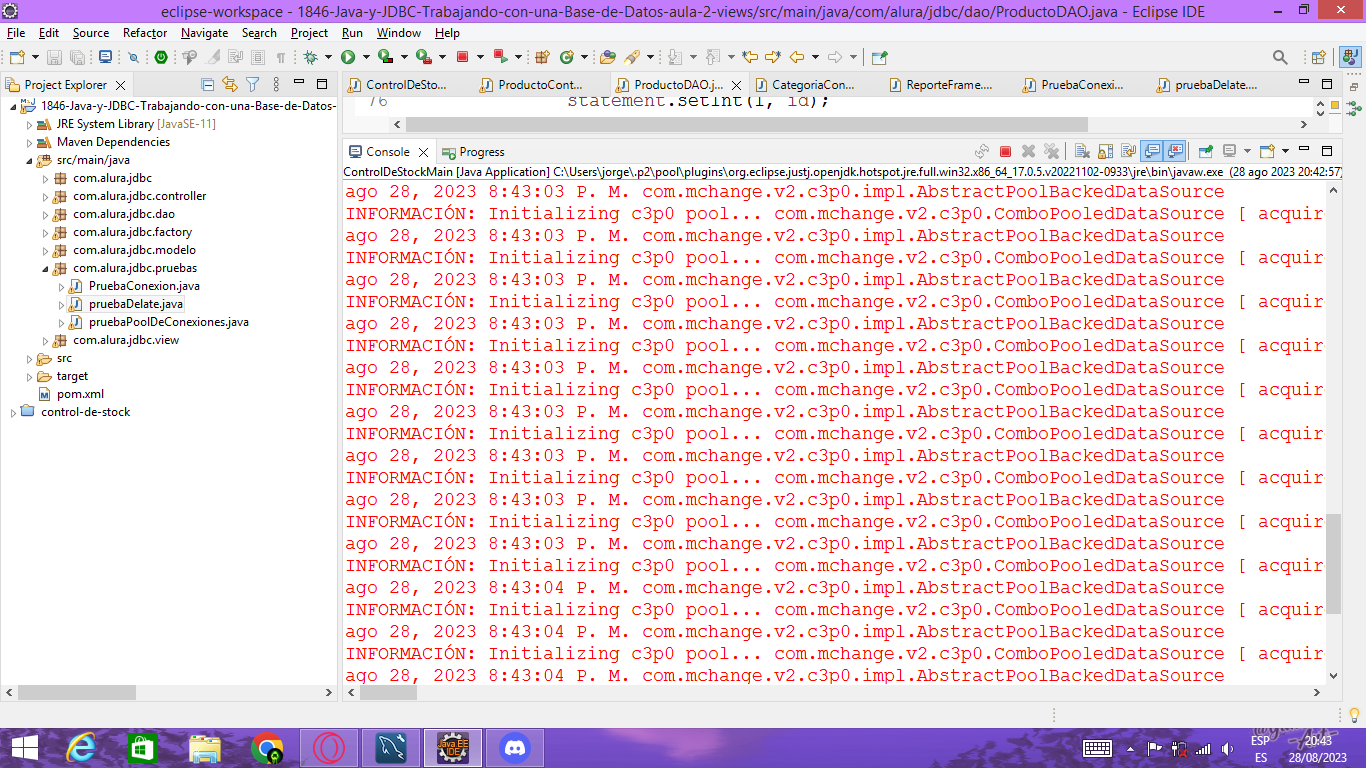This screenshot has width=1366, height=768.
Task: Click New Java Package toolbar icon
Action: [x=541, y=57]
